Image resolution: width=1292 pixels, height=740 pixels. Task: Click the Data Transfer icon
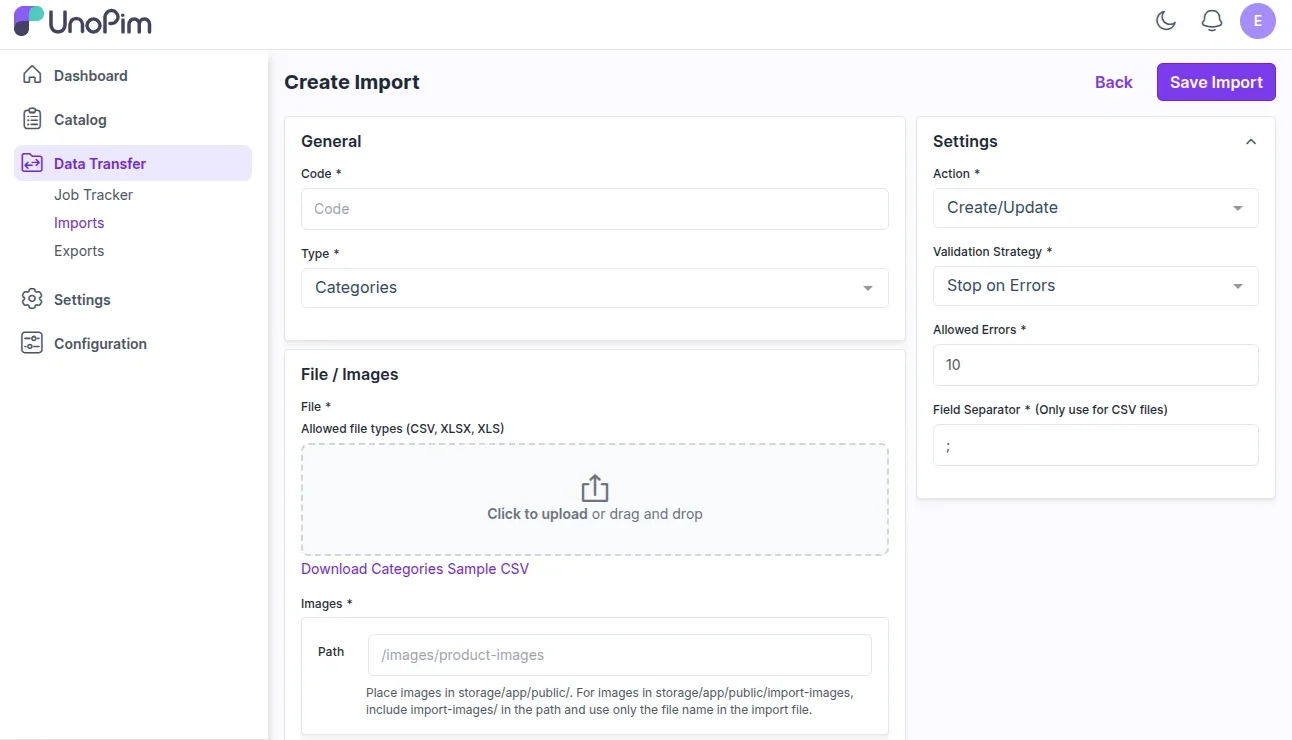tap(32, 163)
